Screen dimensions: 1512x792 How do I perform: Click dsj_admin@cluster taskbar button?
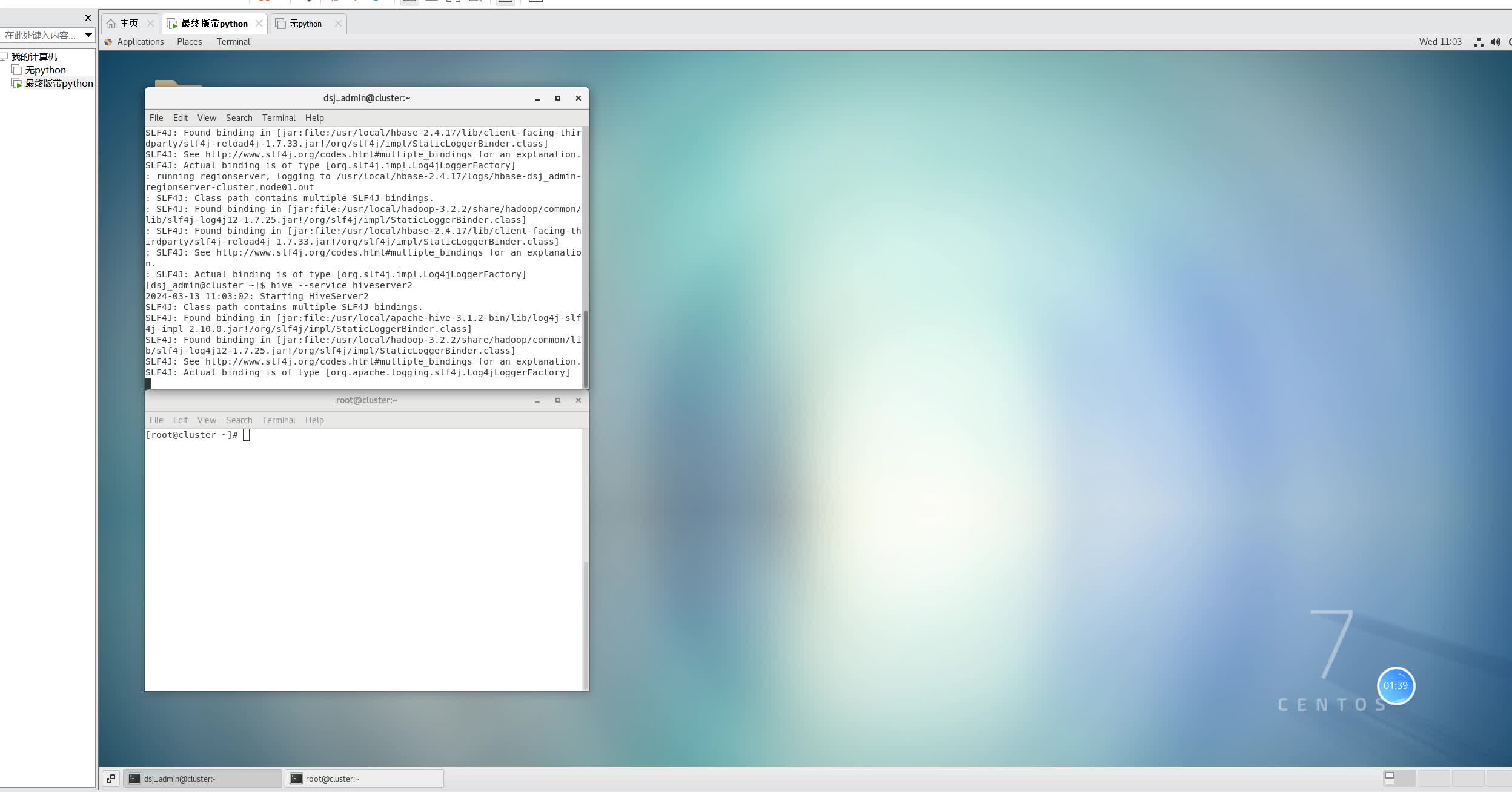203,779
